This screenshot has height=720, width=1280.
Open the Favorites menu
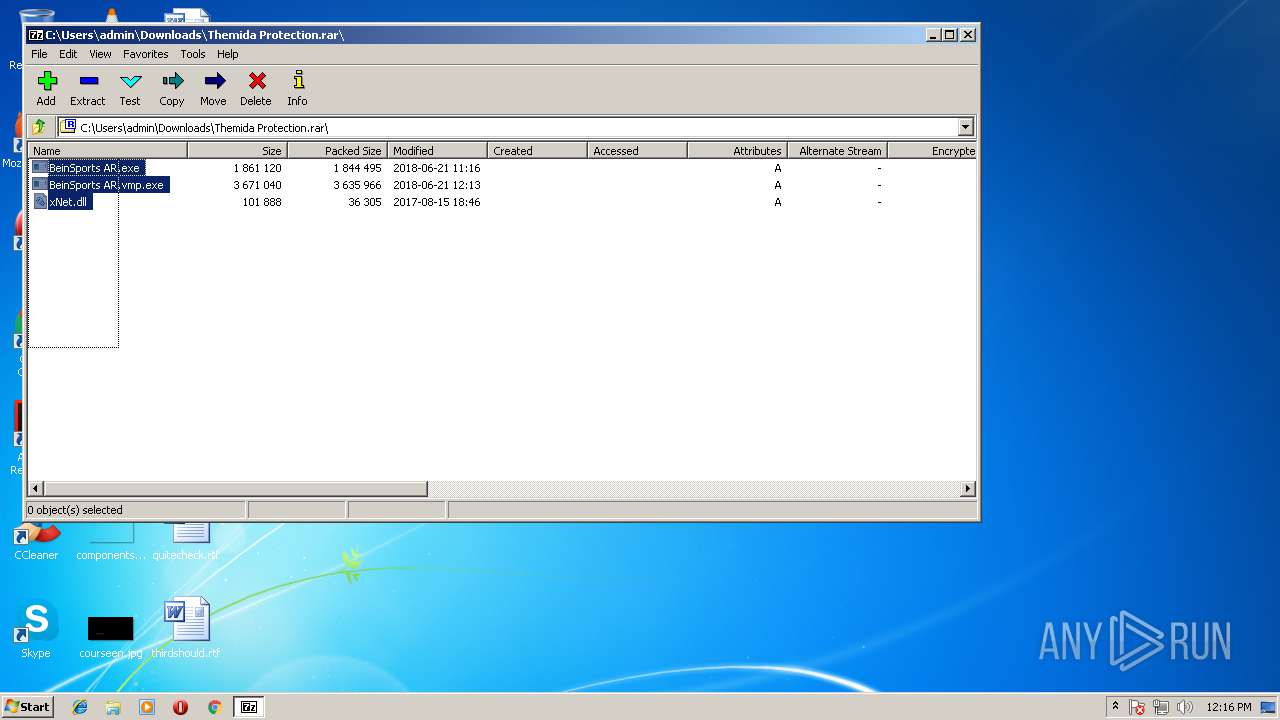(x=146, y=54)
